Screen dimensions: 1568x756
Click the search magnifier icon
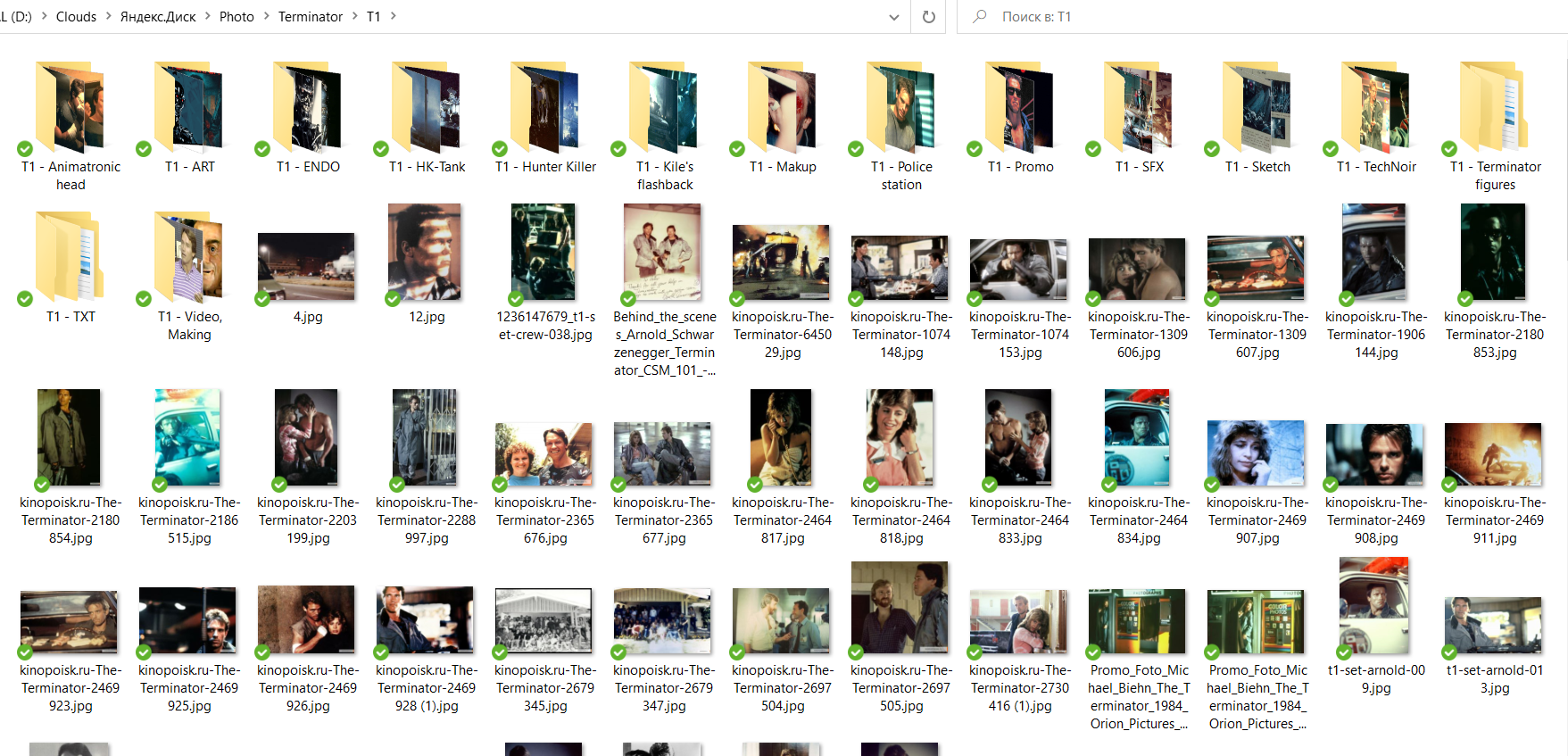pos(979,16)
